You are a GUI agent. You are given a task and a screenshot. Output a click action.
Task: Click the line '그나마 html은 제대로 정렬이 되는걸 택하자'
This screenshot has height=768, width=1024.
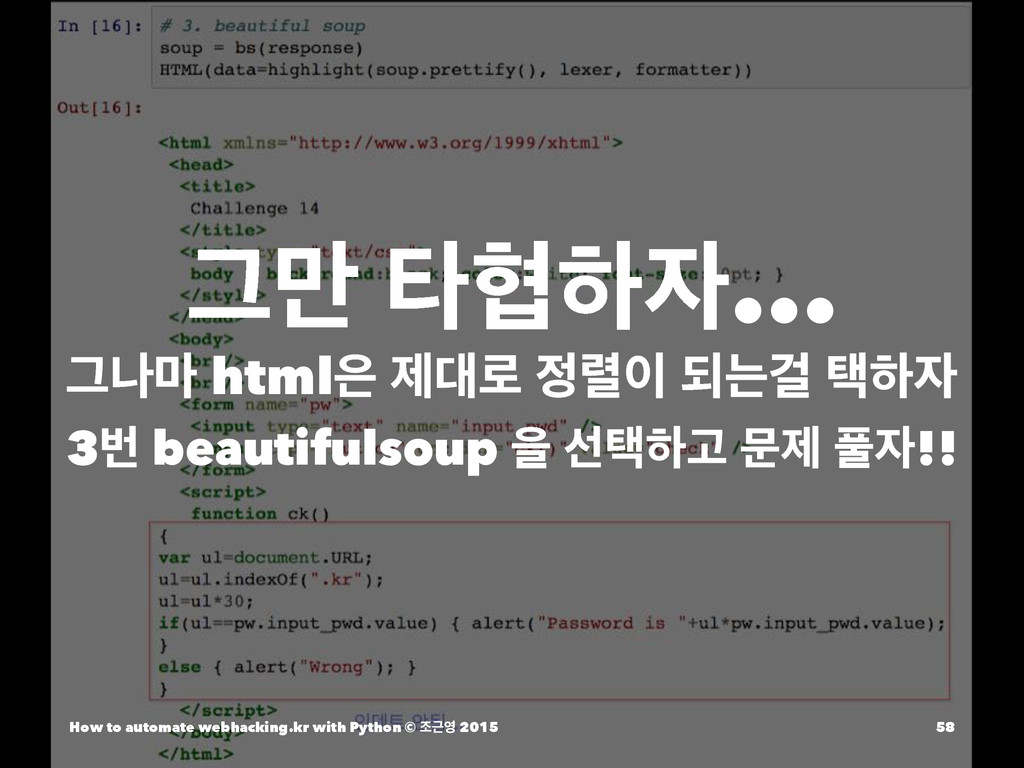(512, 376)
